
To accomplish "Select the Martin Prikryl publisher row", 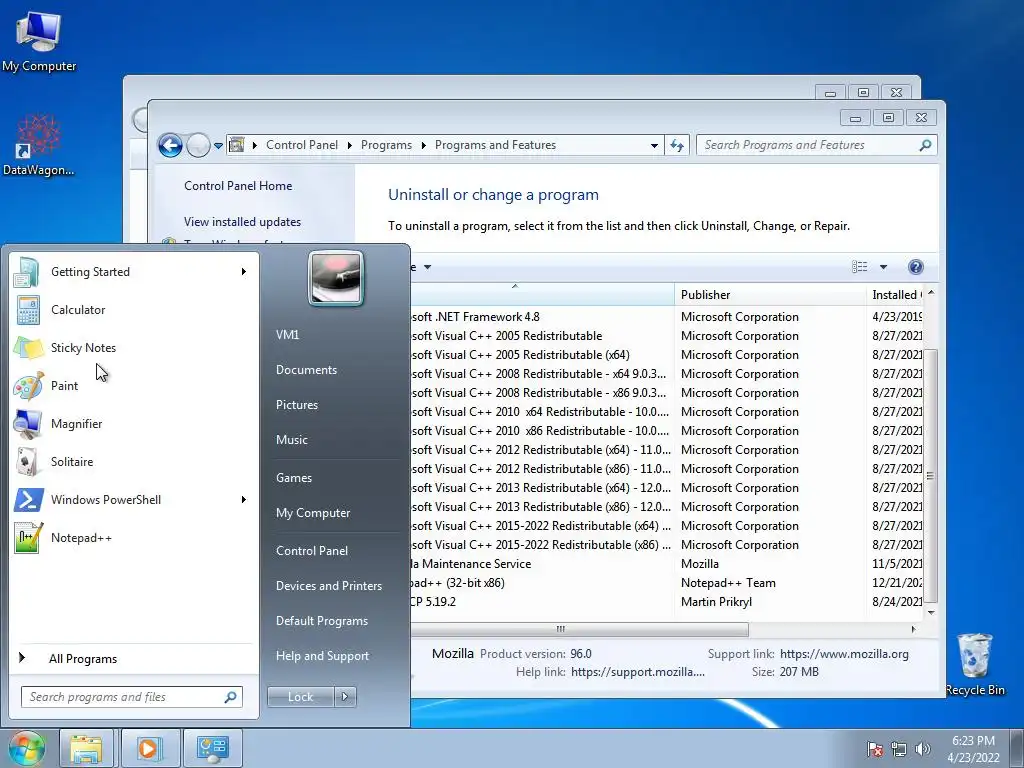I will 666,601.
